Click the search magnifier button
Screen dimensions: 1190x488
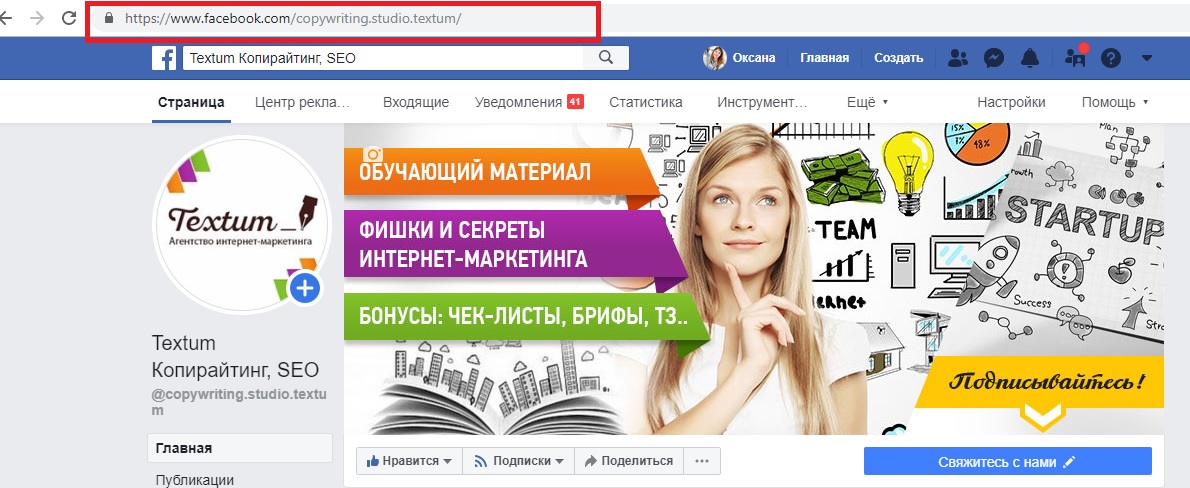[606, 58]
